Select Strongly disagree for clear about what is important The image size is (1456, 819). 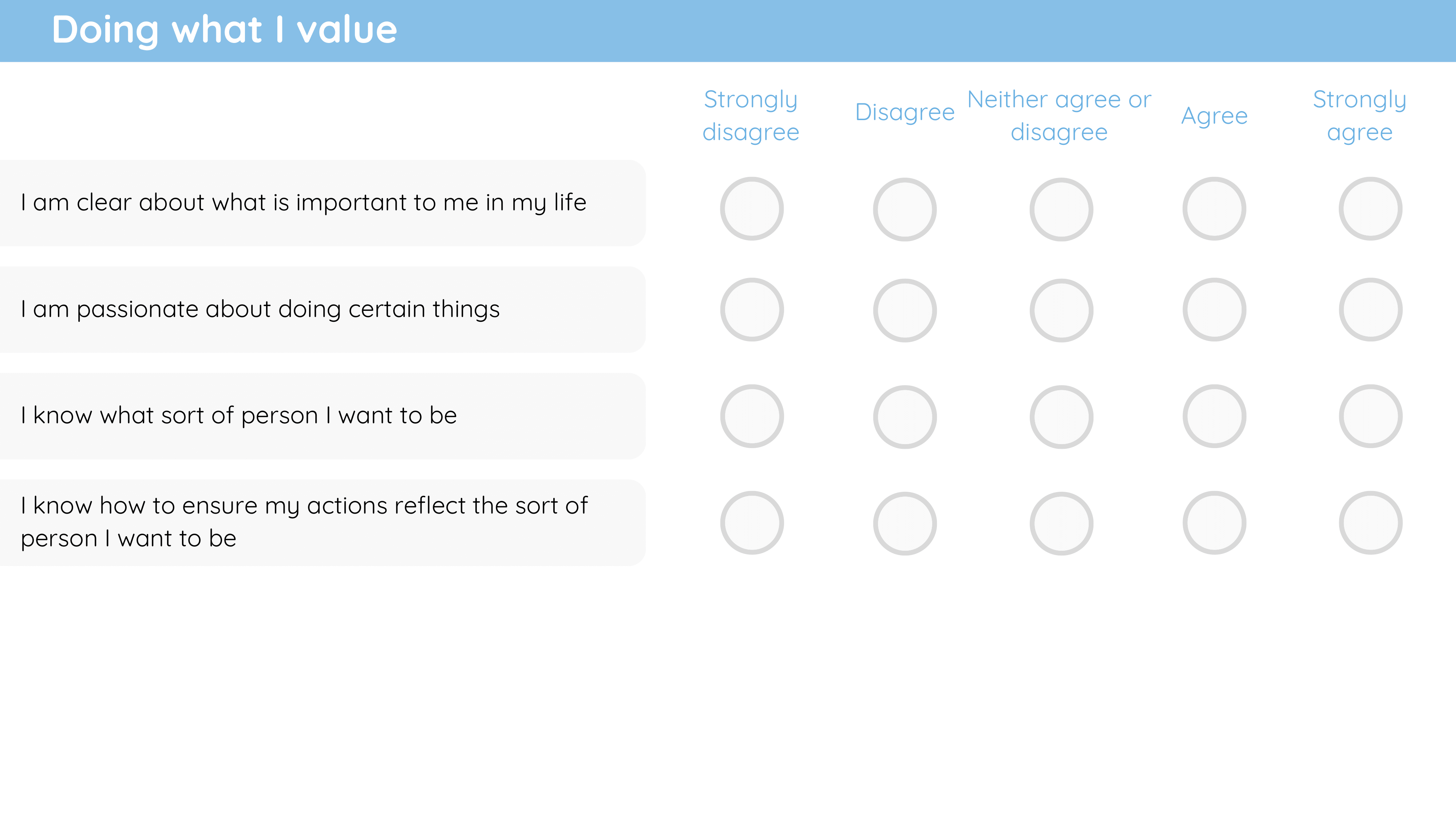(752, 209)
